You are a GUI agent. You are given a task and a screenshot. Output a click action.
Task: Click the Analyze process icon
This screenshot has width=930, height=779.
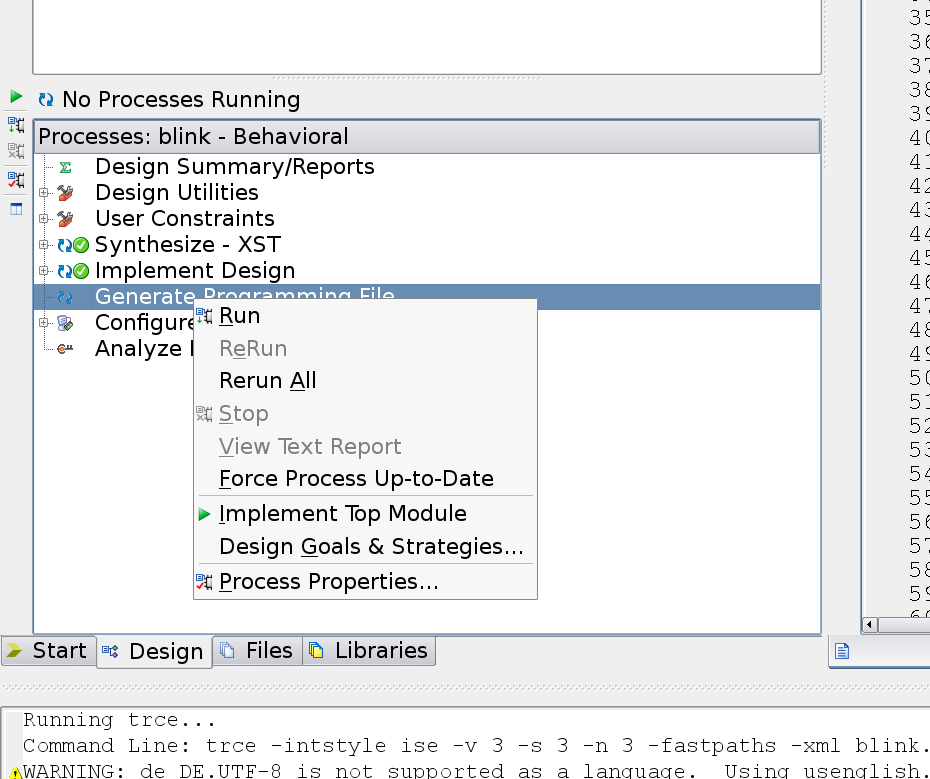65,348
